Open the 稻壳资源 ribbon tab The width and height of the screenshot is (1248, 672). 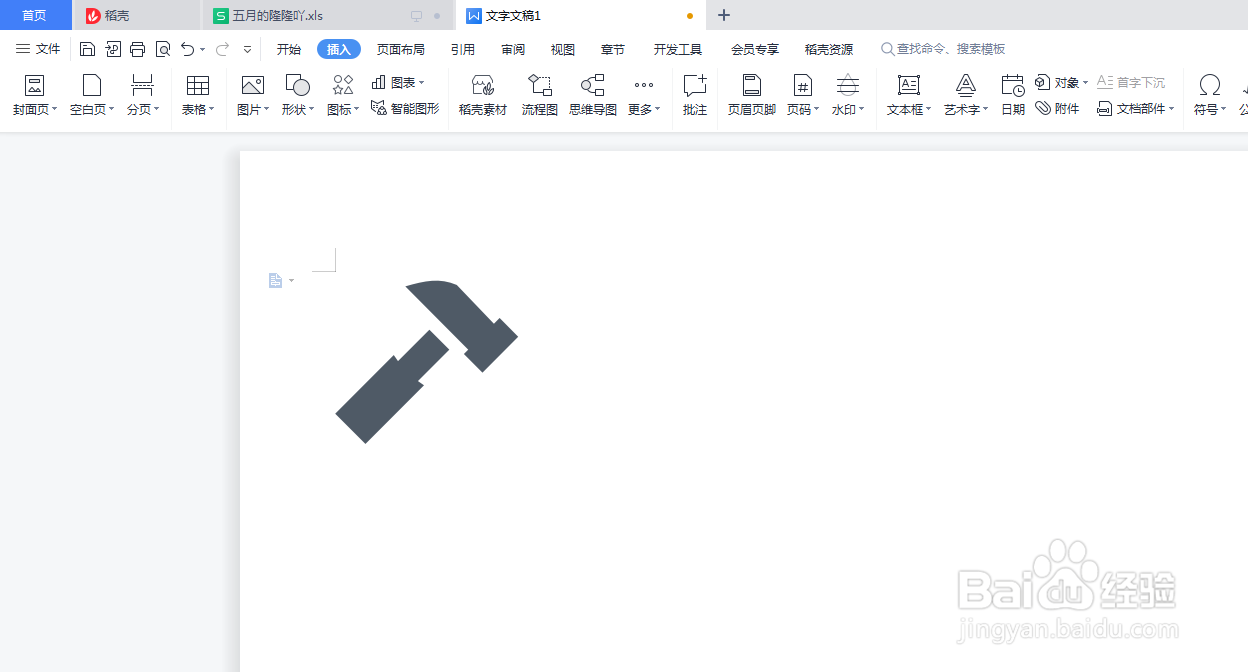tap(829, 49)
